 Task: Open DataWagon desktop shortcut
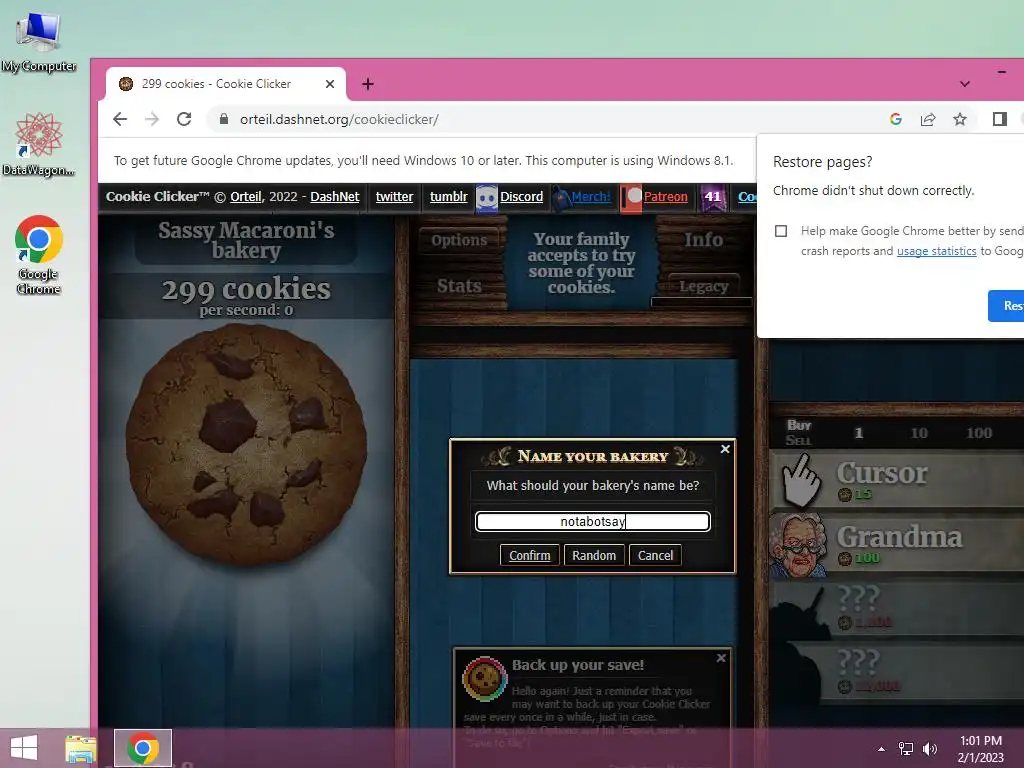[x=39, y=144]
